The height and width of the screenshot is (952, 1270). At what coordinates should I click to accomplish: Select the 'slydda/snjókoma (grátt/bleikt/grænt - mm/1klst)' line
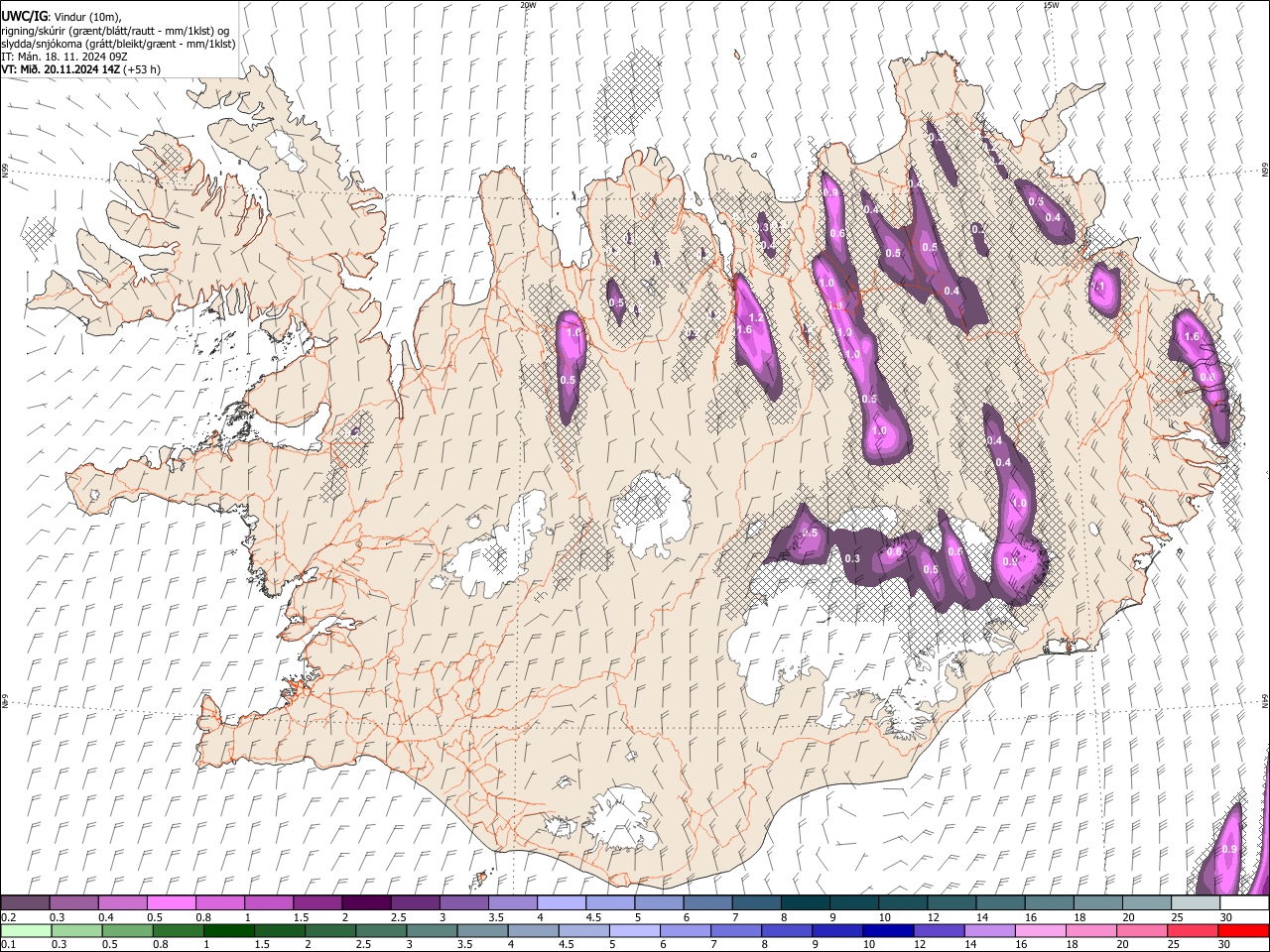[x=118, y=44]
